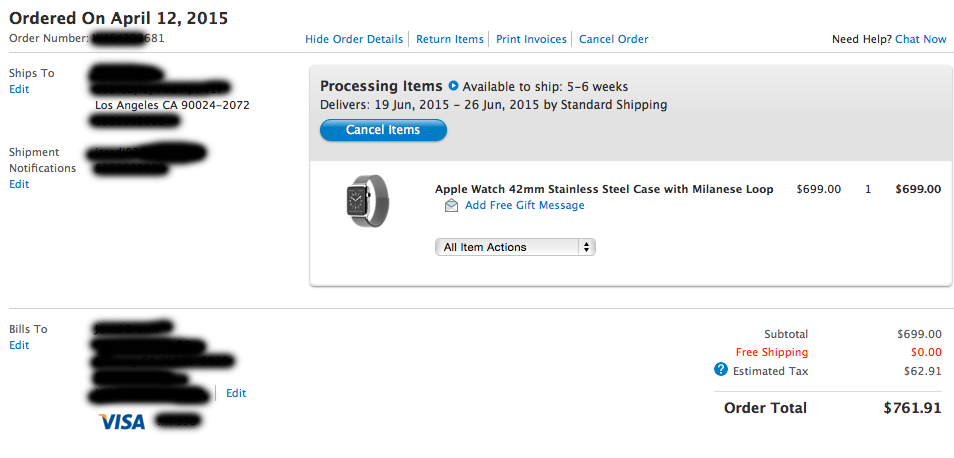Click the Apple Watch 42mm product title
Screen dimensions: 954x458
coord(604,189)
